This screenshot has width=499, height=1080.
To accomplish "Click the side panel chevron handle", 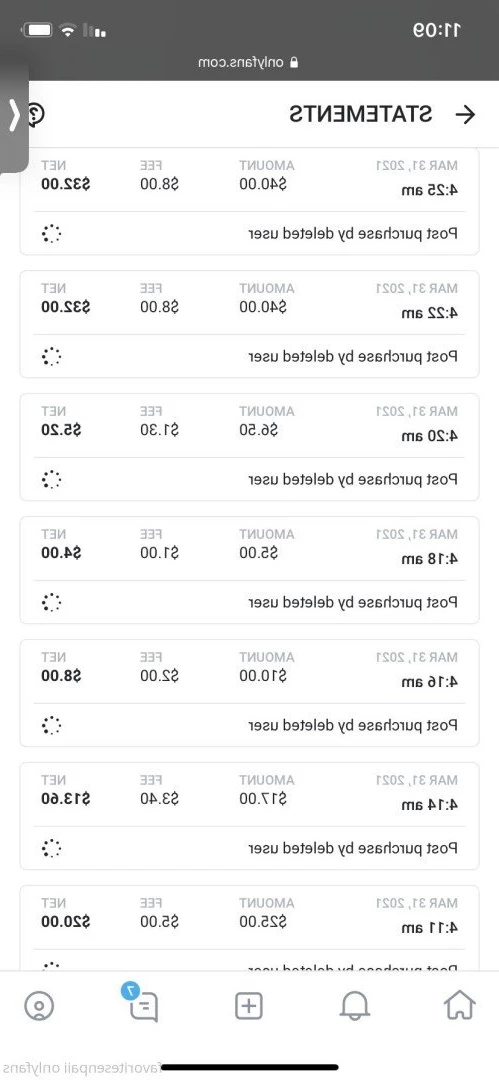I will click(14, 115).
